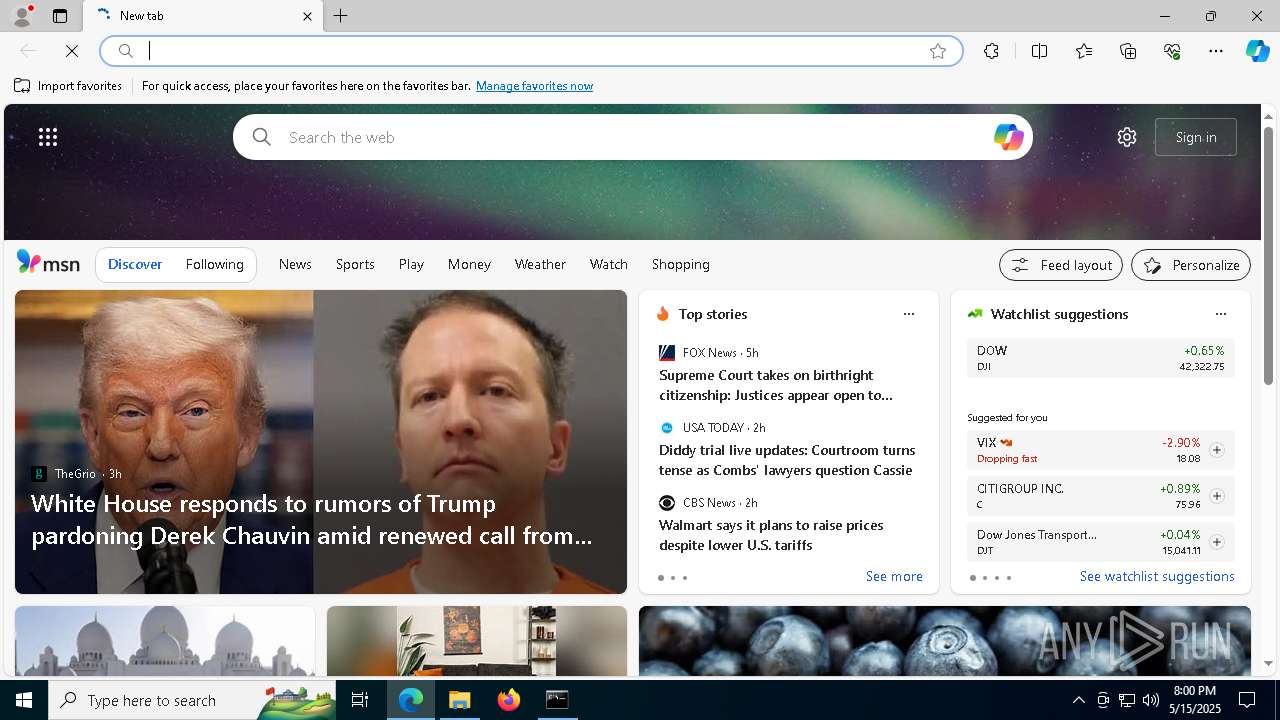Open Trump Derek Chauvin headline story
This screenshot has height=720, width=1280.
312,519
